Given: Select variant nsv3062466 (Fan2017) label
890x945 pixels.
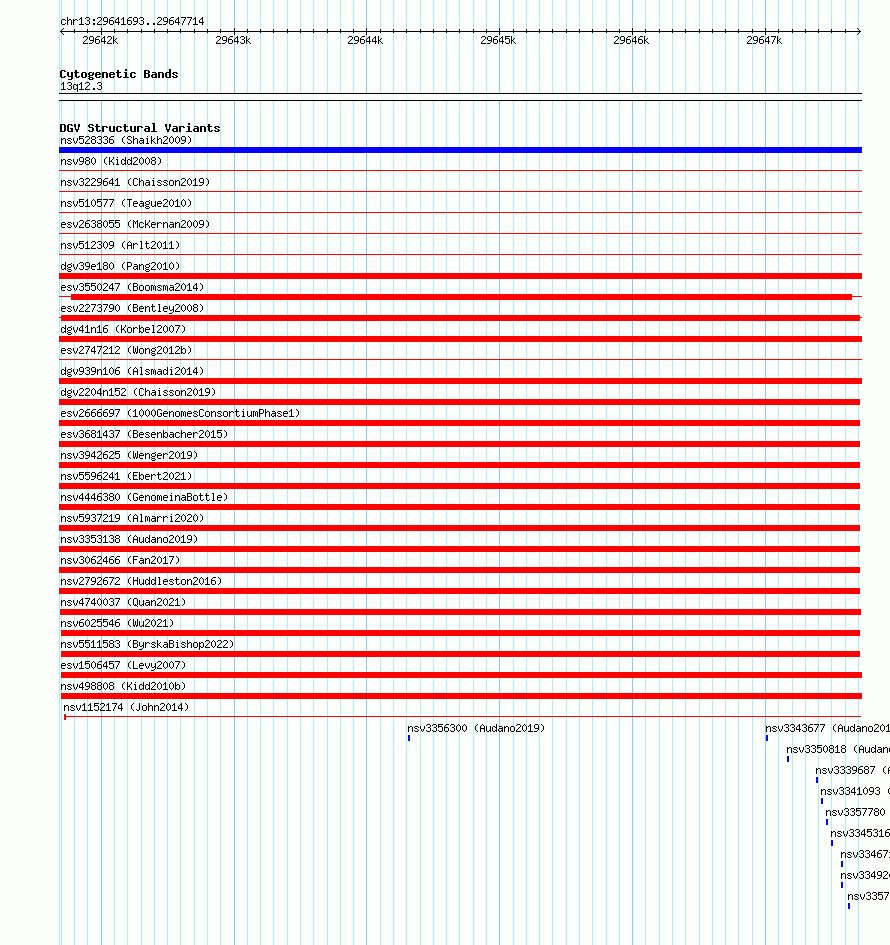Looking at the screenshot, I should pos(120,560).
